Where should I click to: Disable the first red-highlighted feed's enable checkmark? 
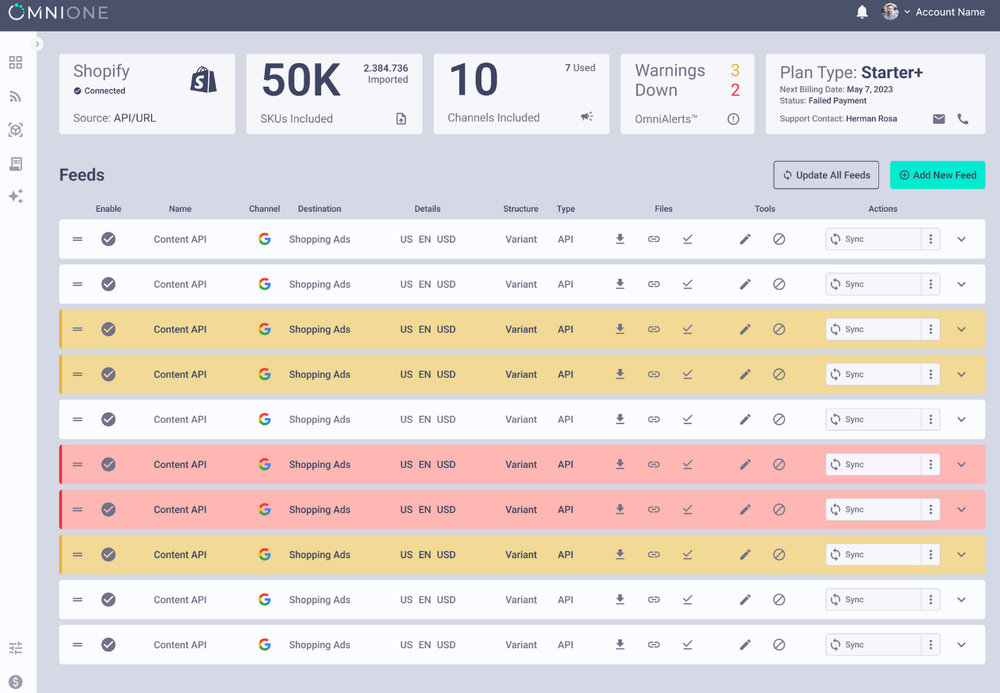[x=109, y=464]
